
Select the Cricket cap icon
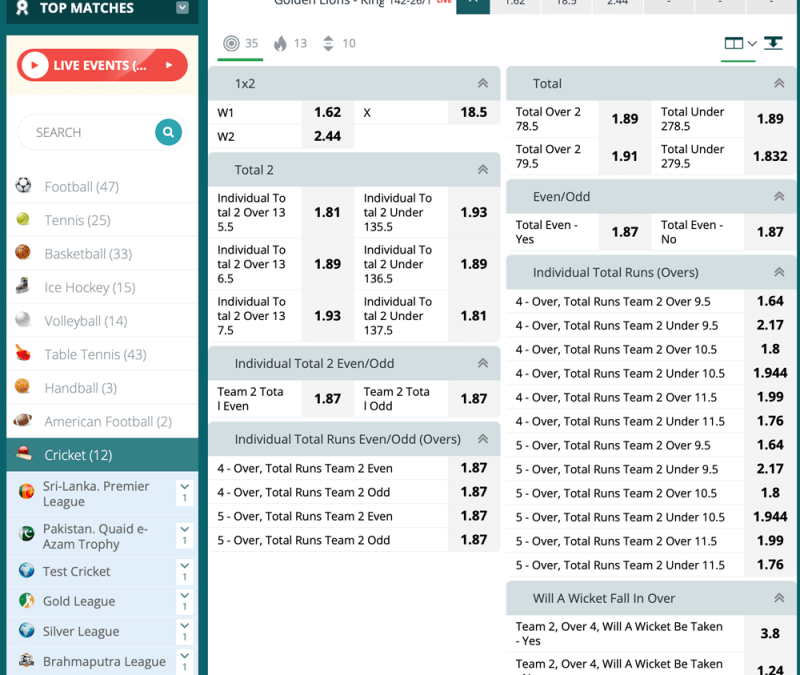pos(24,453)
